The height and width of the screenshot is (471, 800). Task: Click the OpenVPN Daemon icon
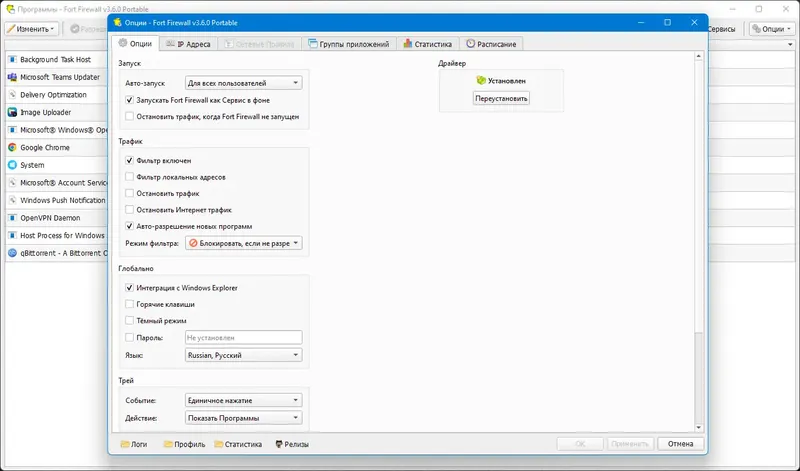(x=12, y=218)
